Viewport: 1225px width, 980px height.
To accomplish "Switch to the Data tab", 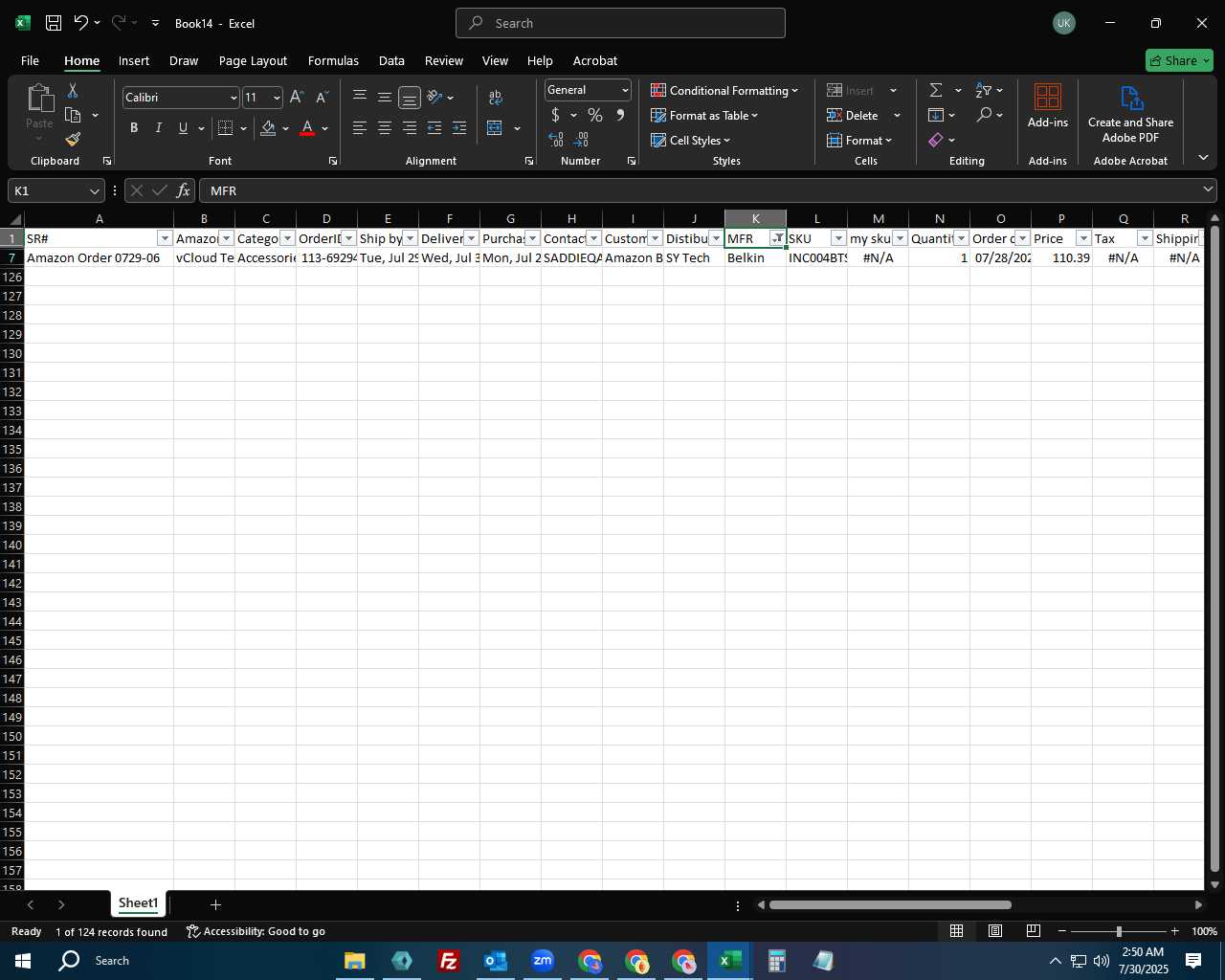I will point(391,60).
